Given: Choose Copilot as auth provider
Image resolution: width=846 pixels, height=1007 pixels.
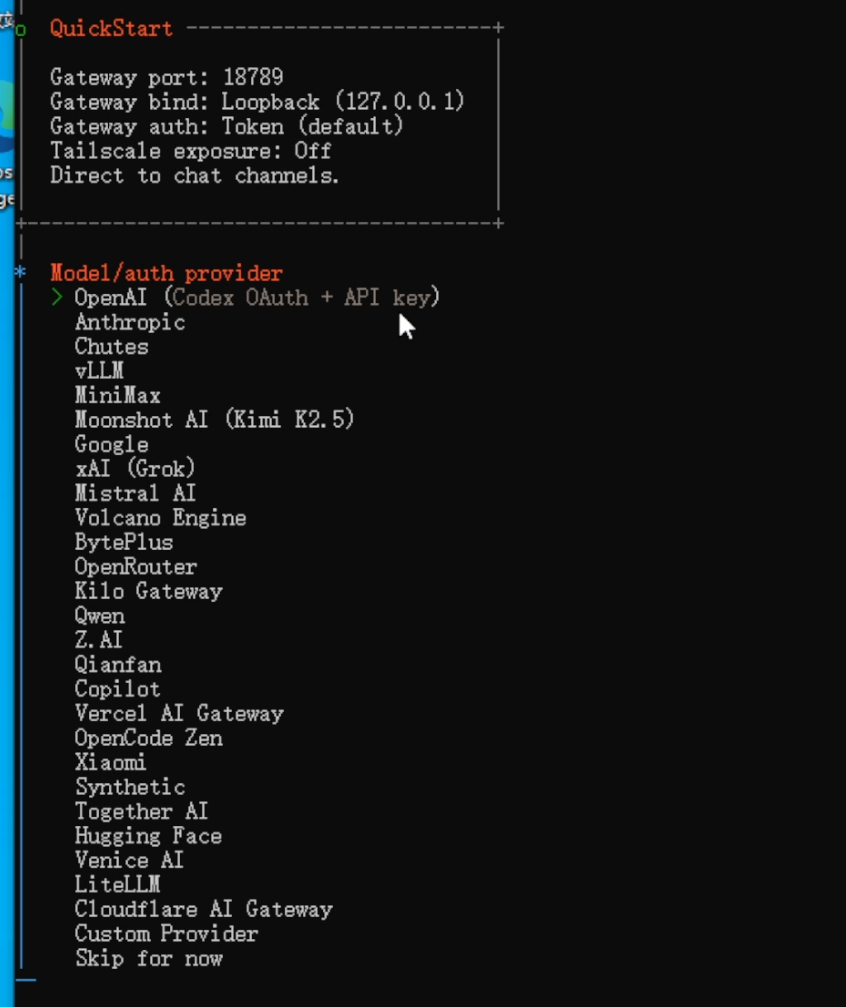Looking at the screenshot, I should [x=117, y=689].
